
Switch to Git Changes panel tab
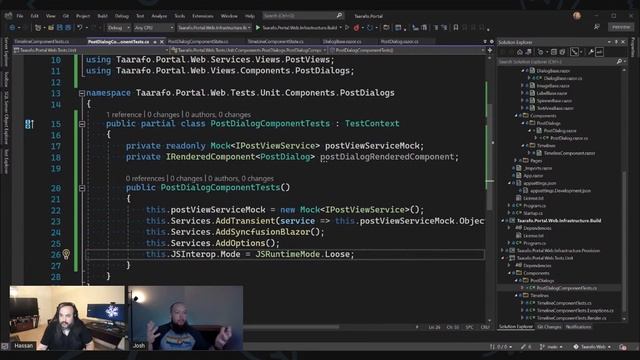(549, 327)
